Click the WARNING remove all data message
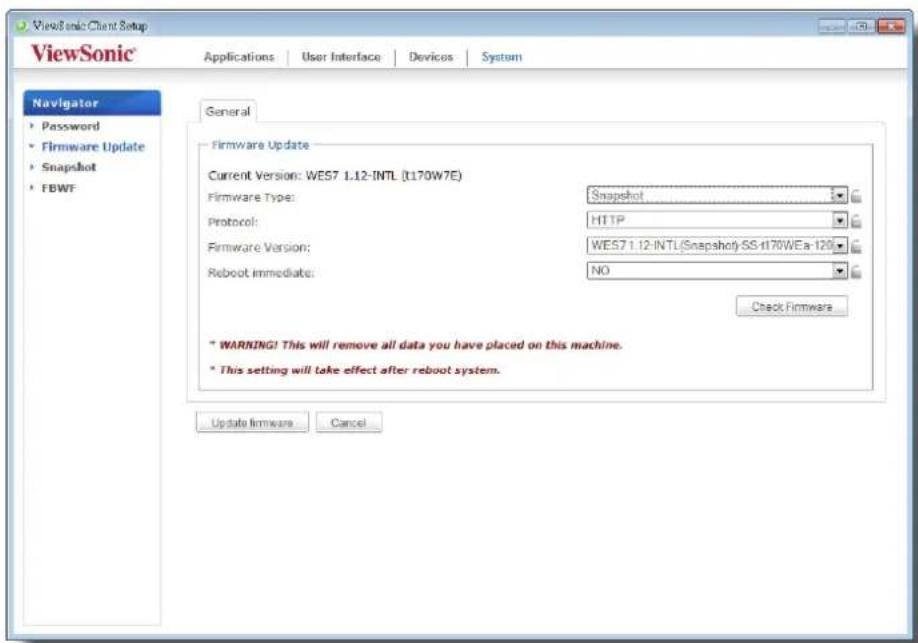The width and height of the screenshot is (918, 643). pos(416,345)
